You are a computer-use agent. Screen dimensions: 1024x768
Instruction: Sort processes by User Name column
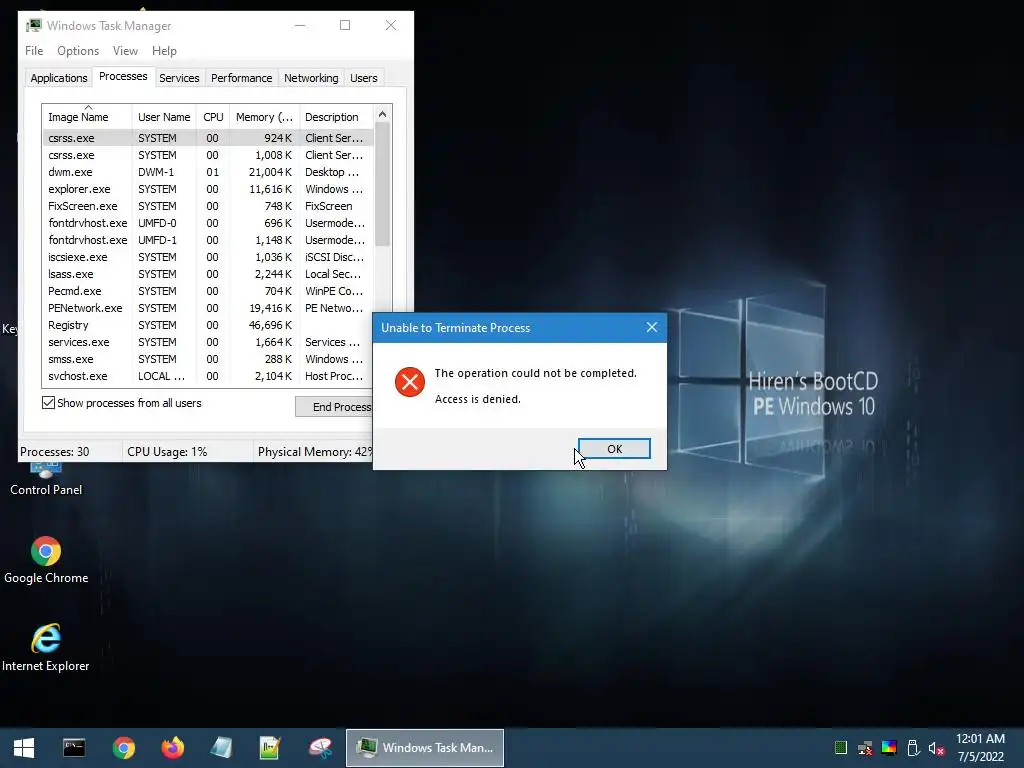pyautogui.click(x=164, y=117)
